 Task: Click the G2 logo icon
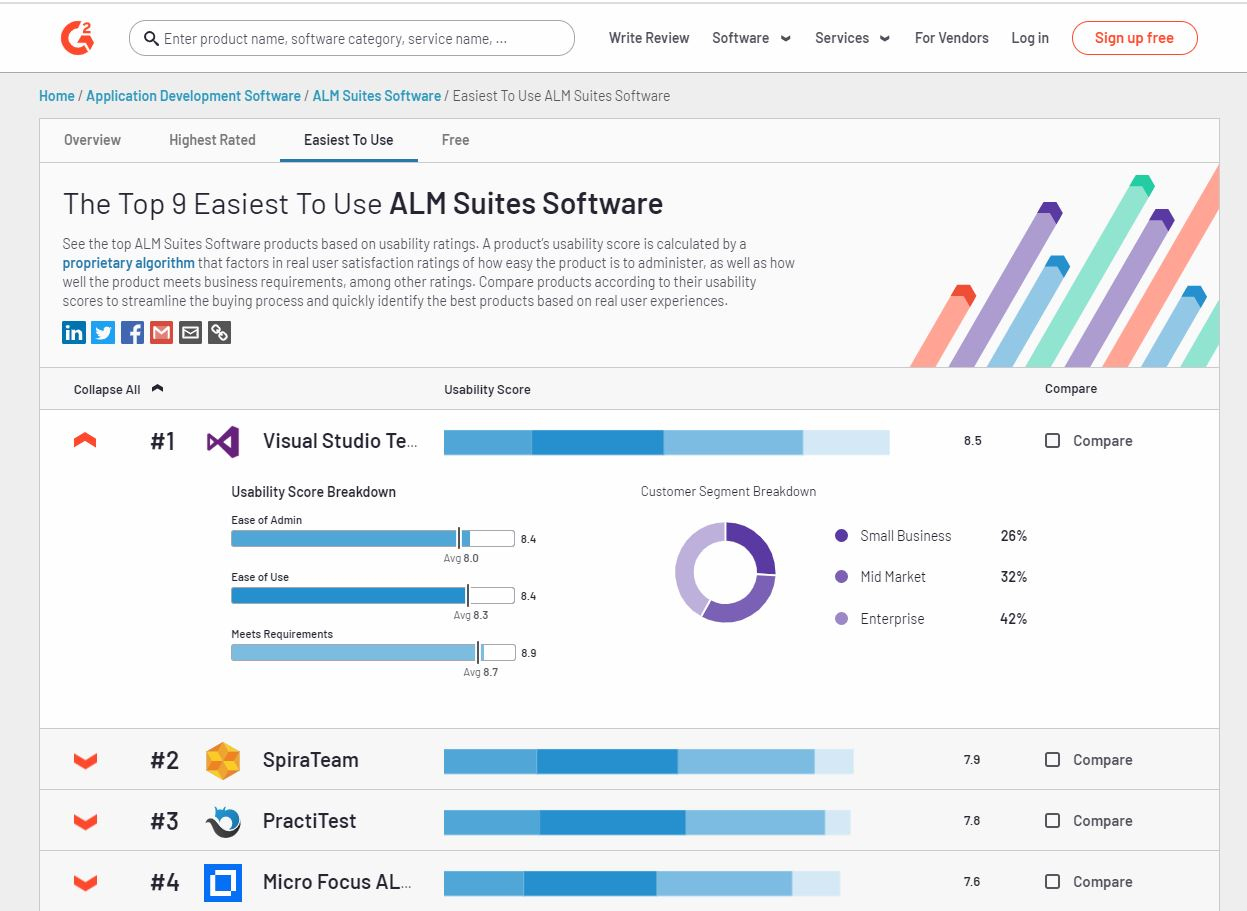coord(77,38)
